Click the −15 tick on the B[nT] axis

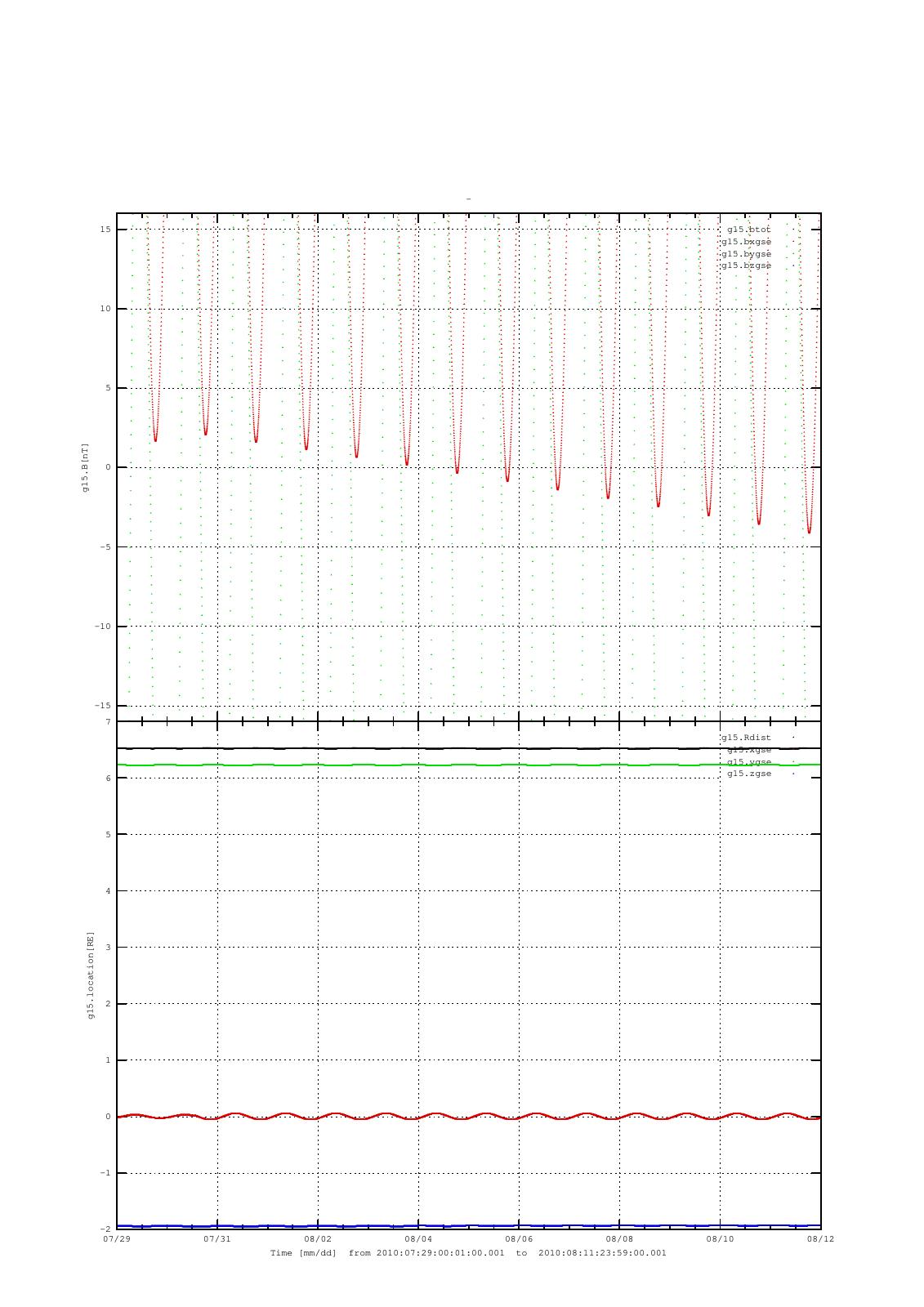click(x=103, y=706)
